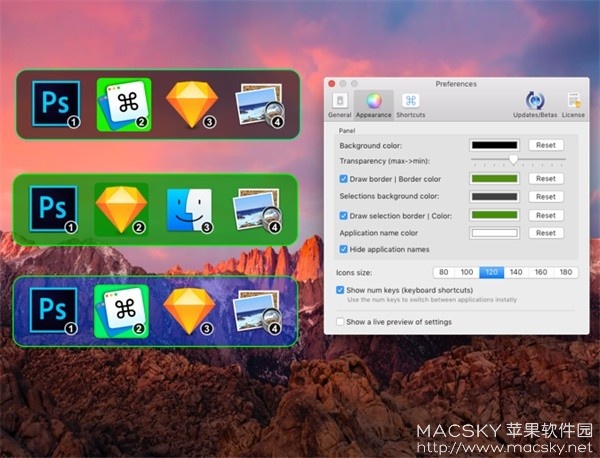Screen dimensions: 600x458
Task: Set icons size to 100
Action: pos(467,272)
